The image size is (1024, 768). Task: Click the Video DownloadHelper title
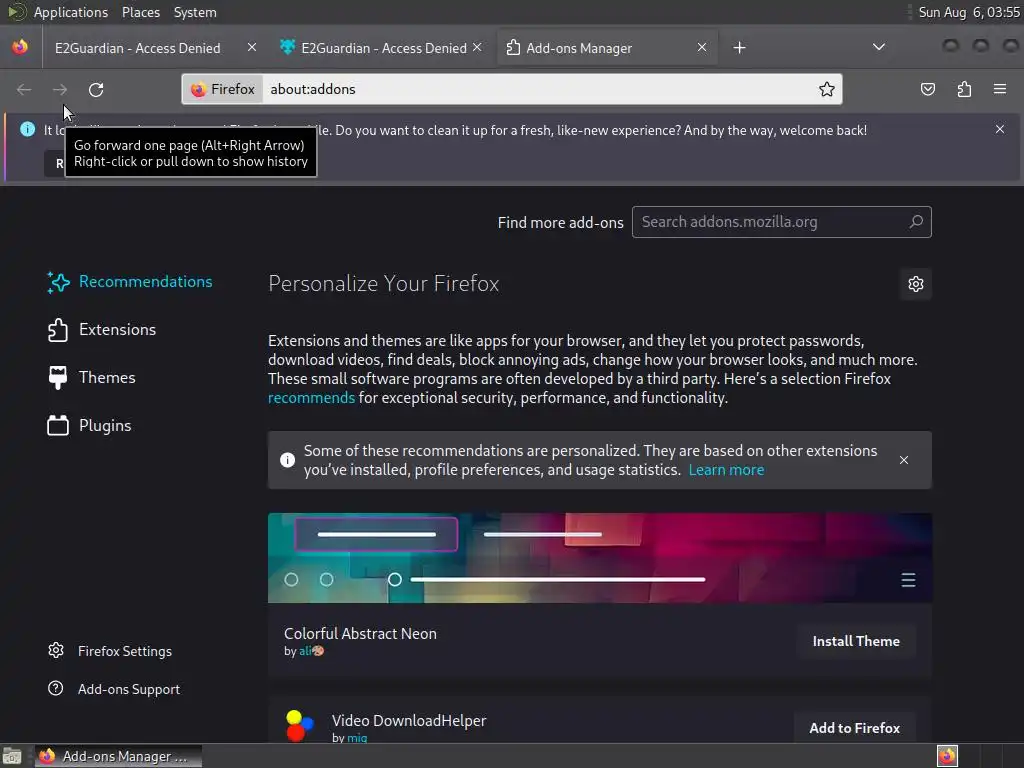409,720
